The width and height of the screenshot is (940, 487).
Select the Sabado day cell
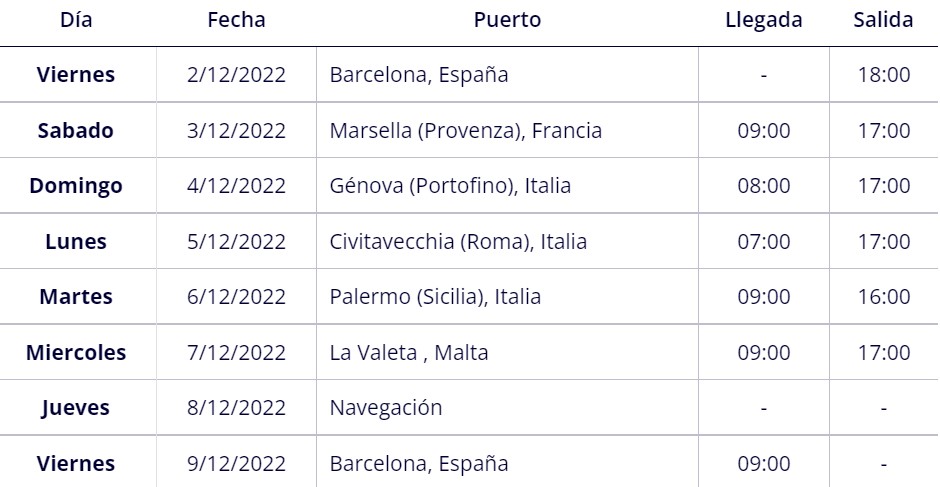(x=76, y=131)
